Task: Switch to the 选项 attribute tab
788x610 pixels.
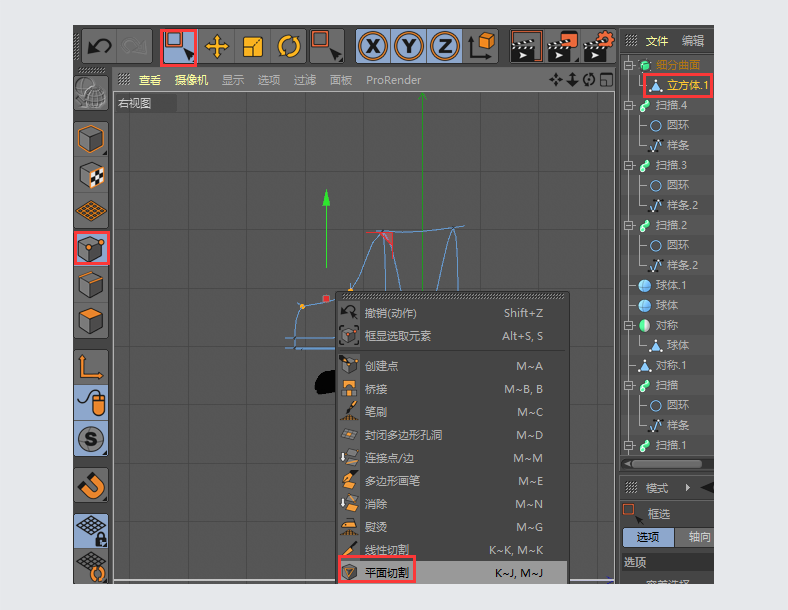Action: 648,537
